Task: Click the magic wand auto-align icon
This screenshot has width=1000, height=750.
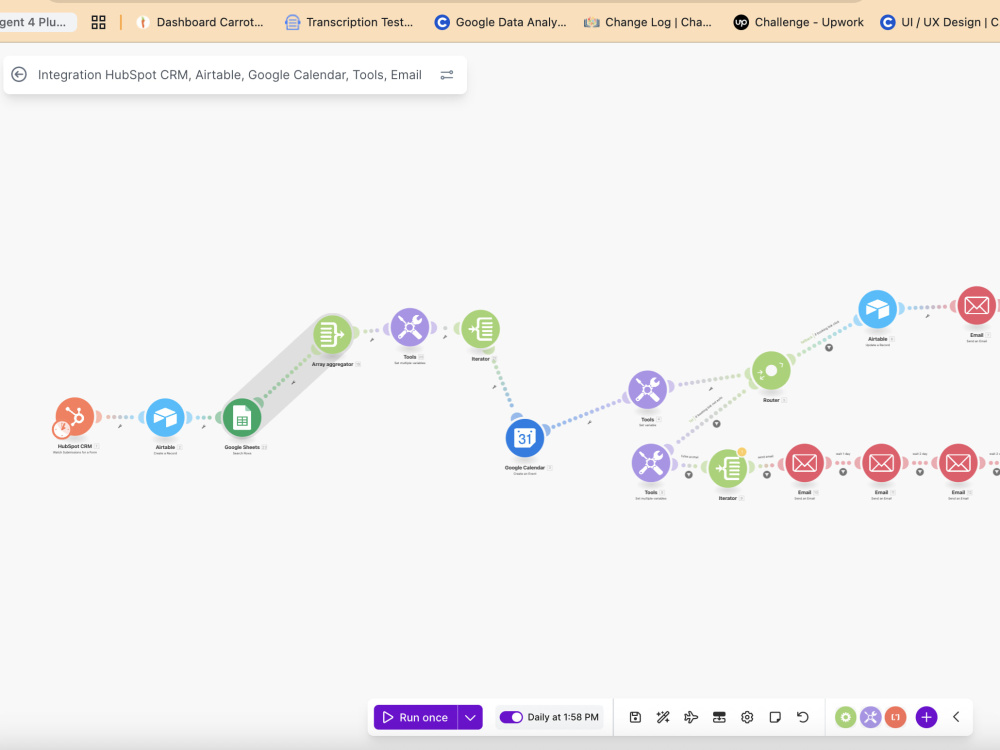Action: click(663, 717)
